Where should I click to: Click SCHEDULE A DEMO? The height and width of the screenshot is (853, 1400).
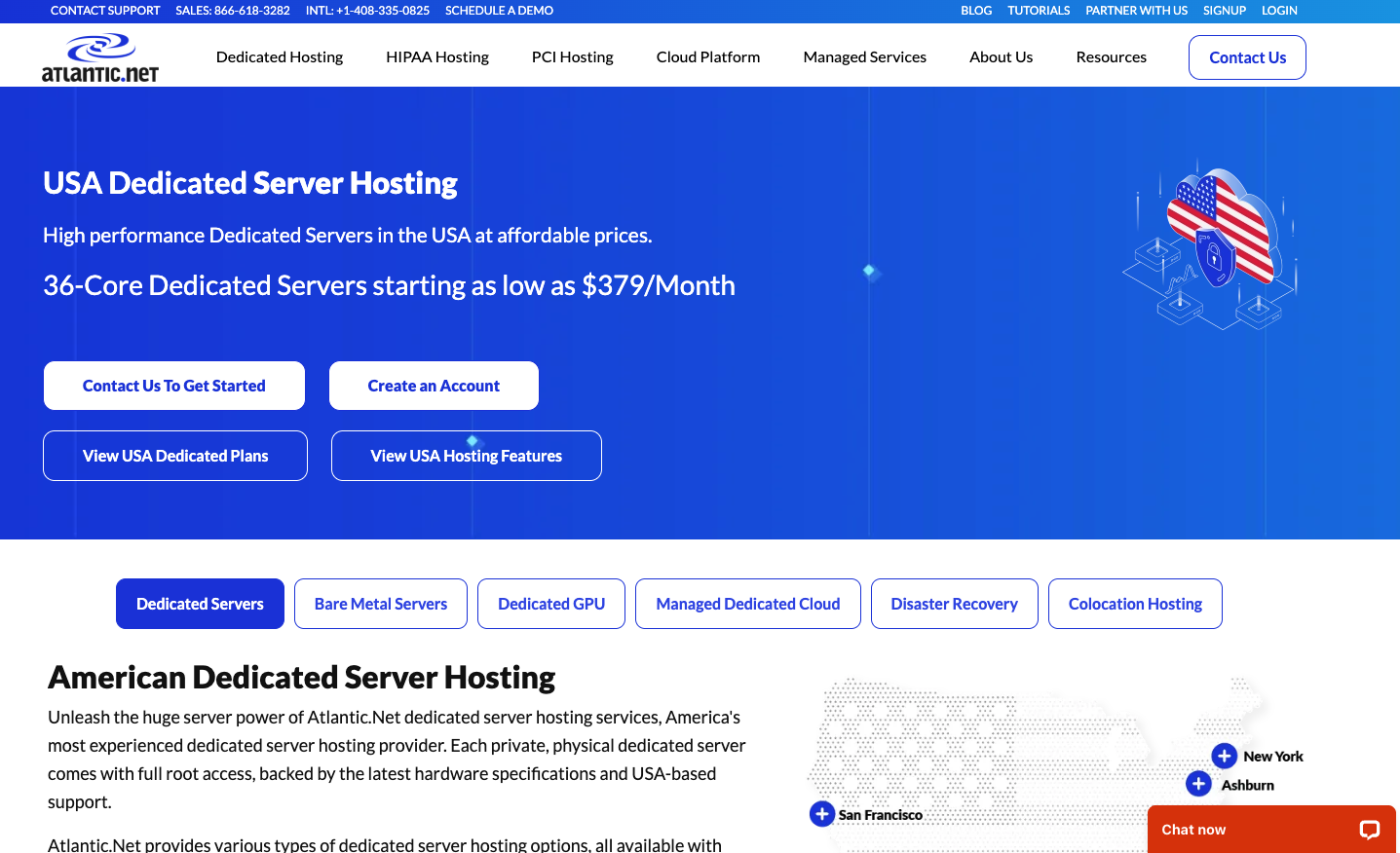499,11
